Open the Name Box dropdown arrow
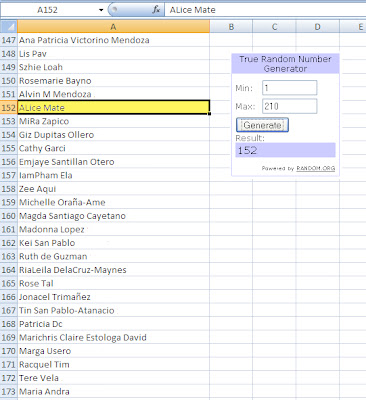The height and width of the screenshot is (400, 366). tap(101, 10)
